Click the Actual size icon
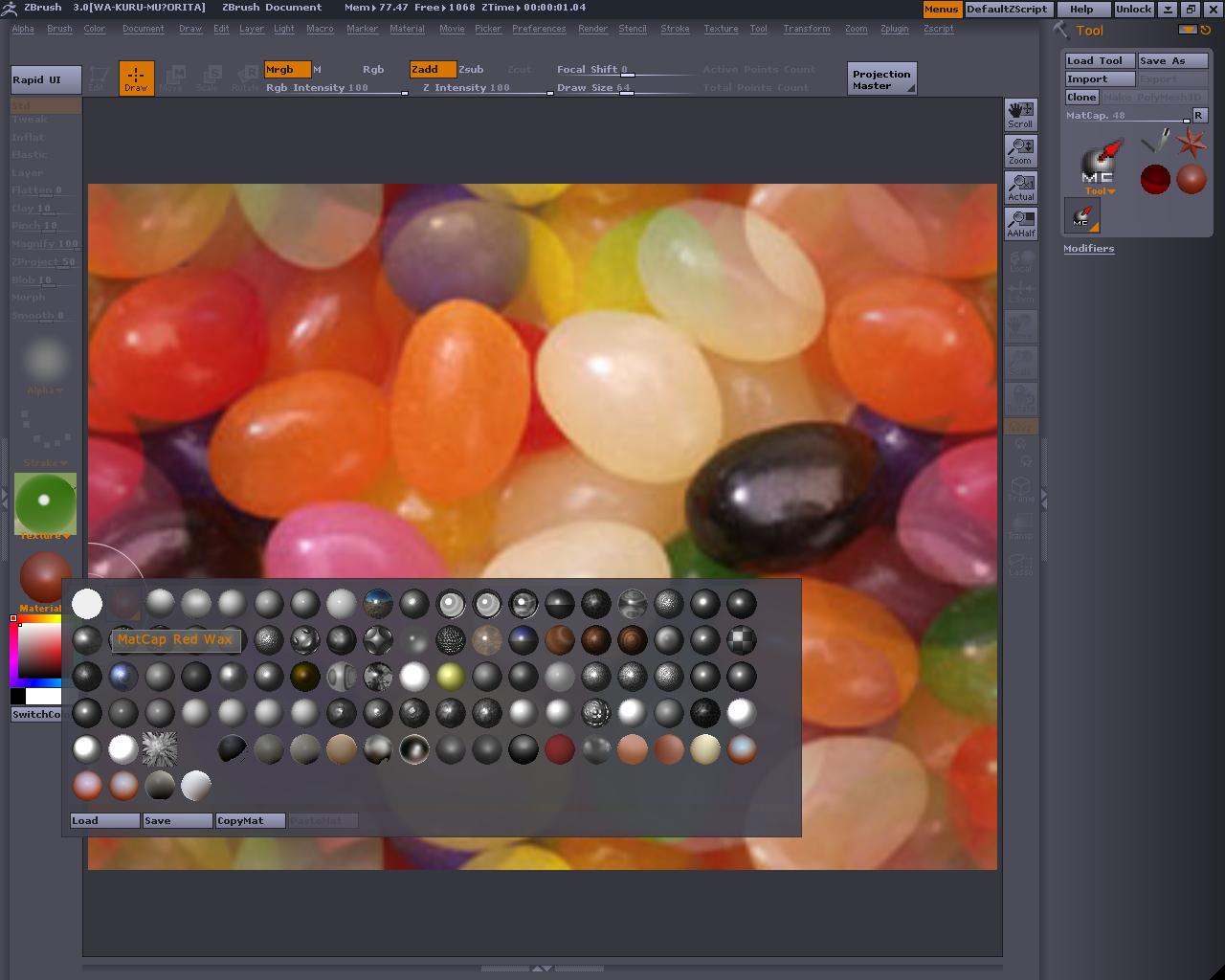The width and height of the screenshot is (1225, 980). (1021, 188)
